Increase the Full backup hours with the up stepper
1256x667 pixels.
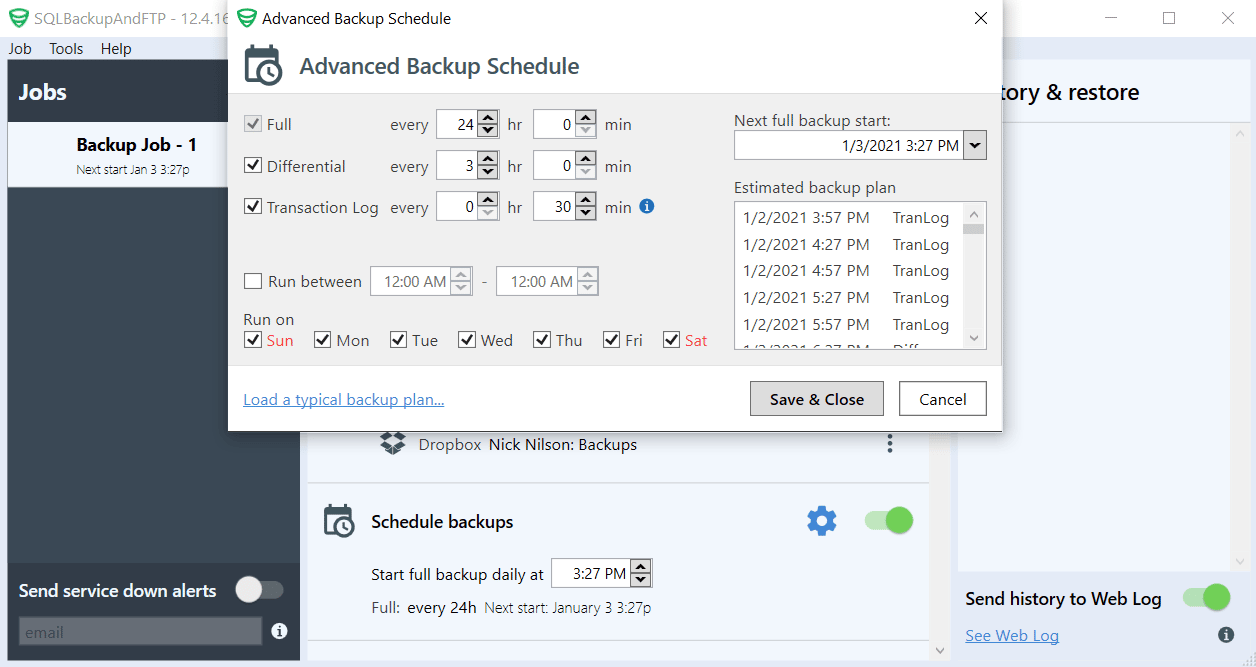tap(487, 117)
